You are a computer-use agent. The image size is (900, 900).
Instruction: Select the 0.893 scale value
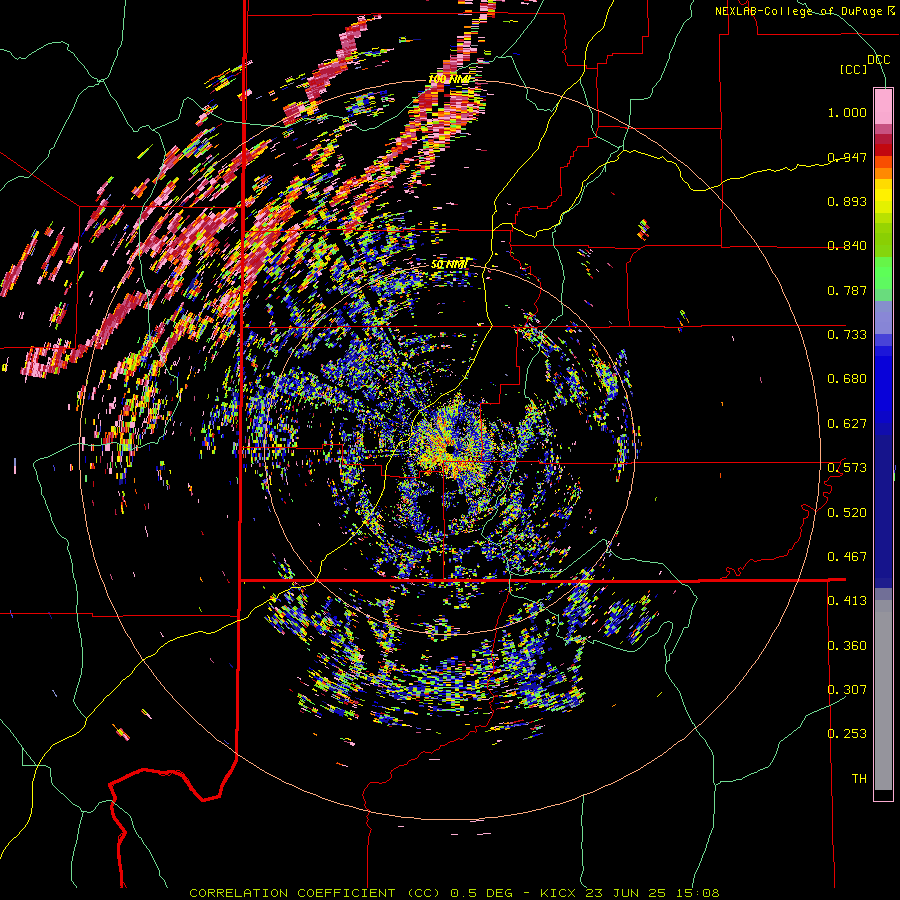click(x=847, y=201)
